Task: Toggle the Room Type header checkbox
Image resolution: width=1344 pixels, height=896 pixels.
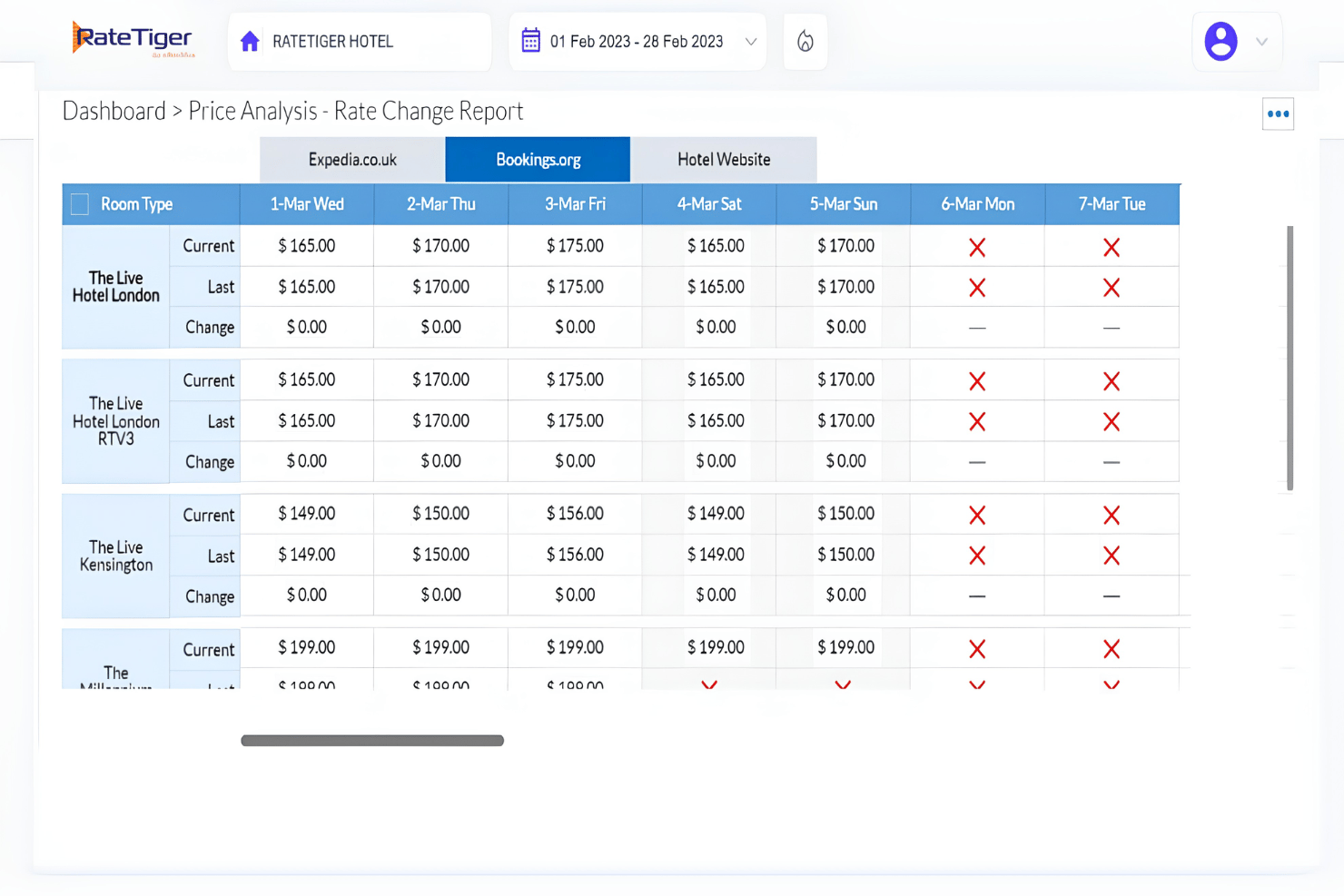Action: [x=80, y=204]
